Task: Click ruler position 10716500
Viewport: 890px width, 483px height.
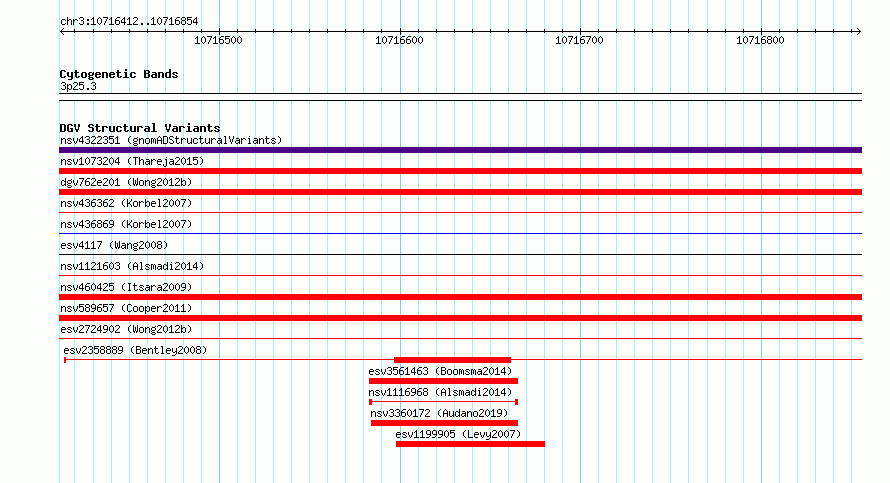Action: point(219,40)
